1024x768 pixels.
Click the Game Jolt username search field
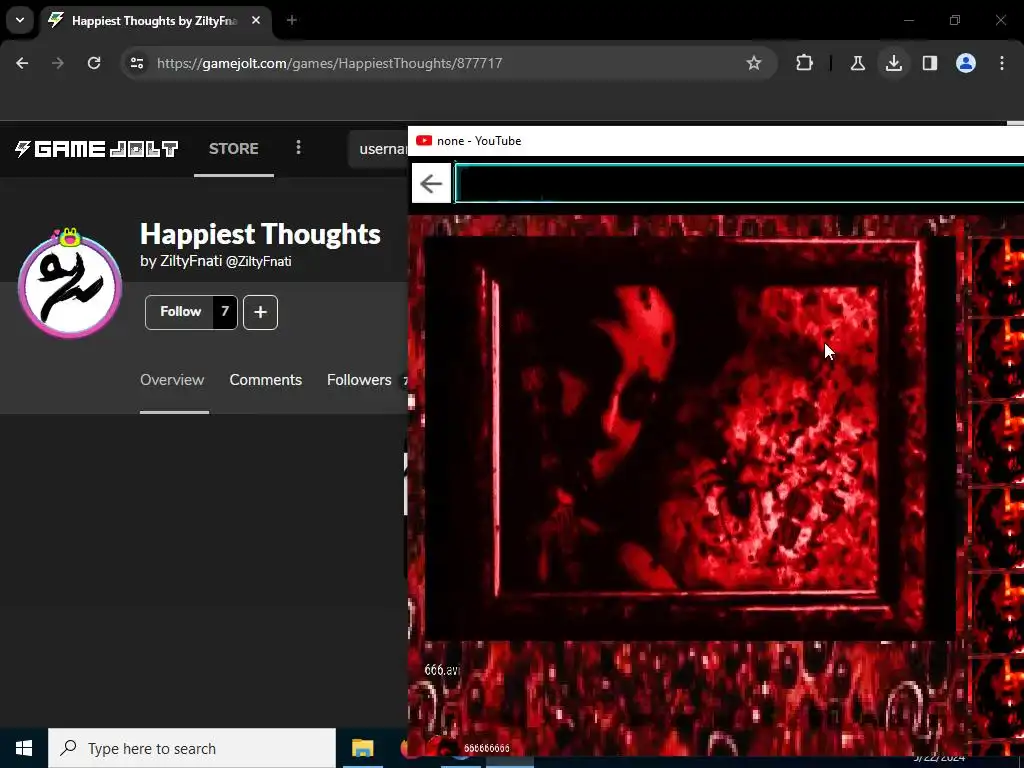pyautogui.click(x=378, y=149)
